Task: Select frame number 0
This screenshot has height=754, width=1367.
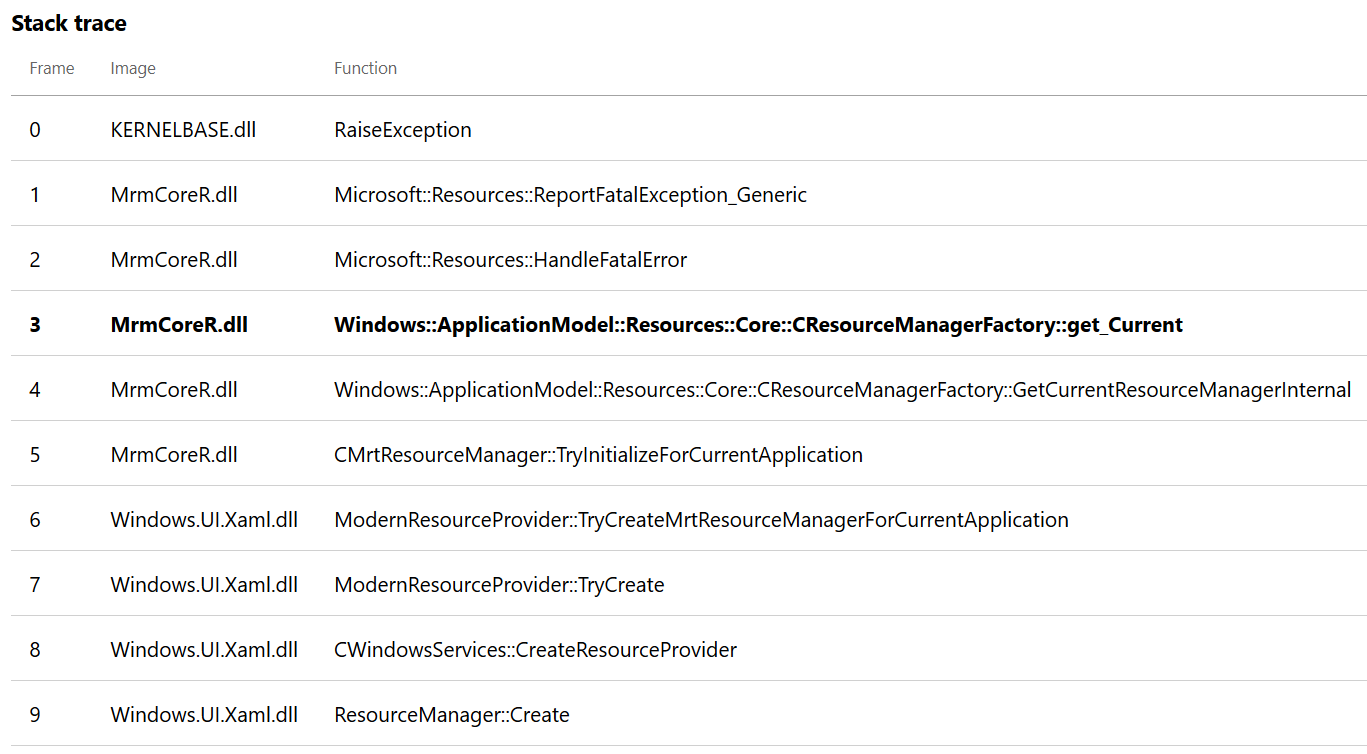Action: click(35, 130)
